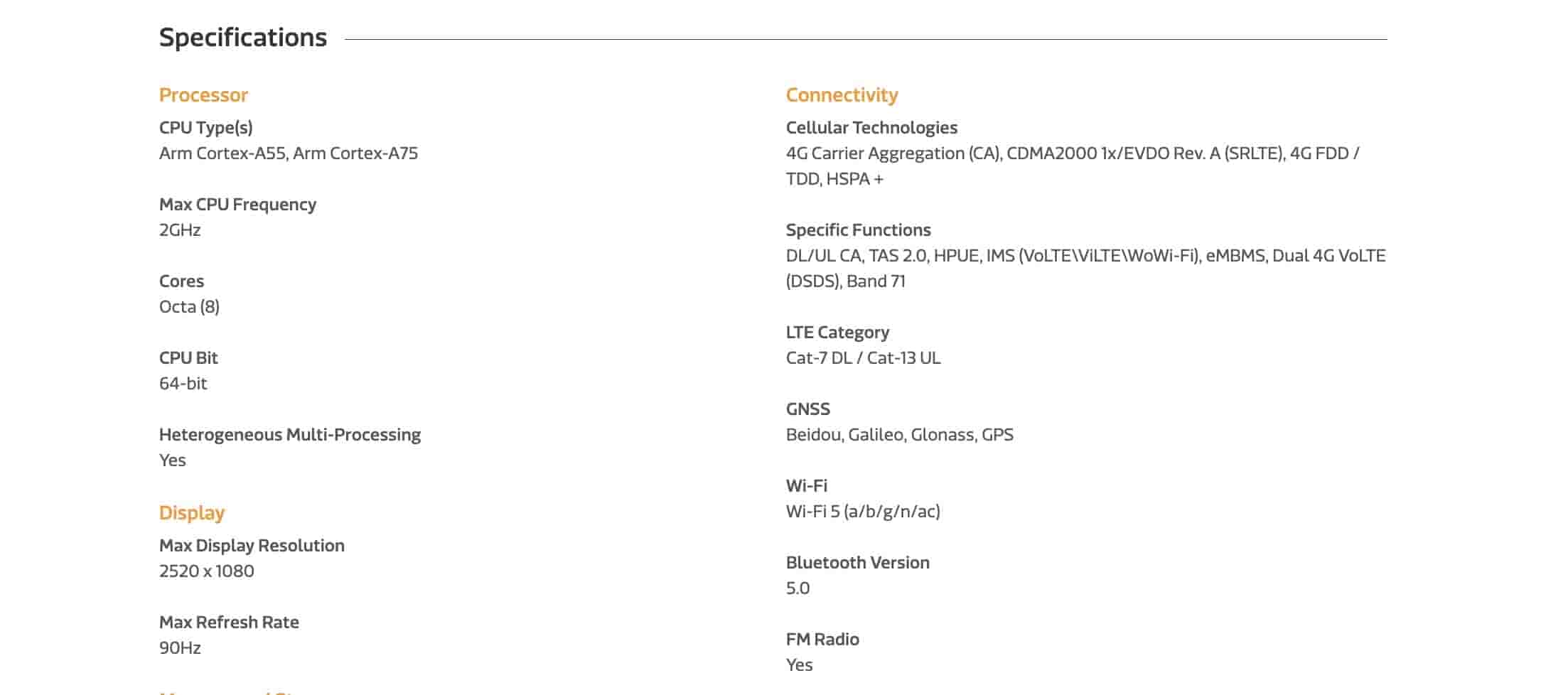Click the Arm Cortex-A55, Arm Cortex-A75 value
1568x695 pixels.
288,153
